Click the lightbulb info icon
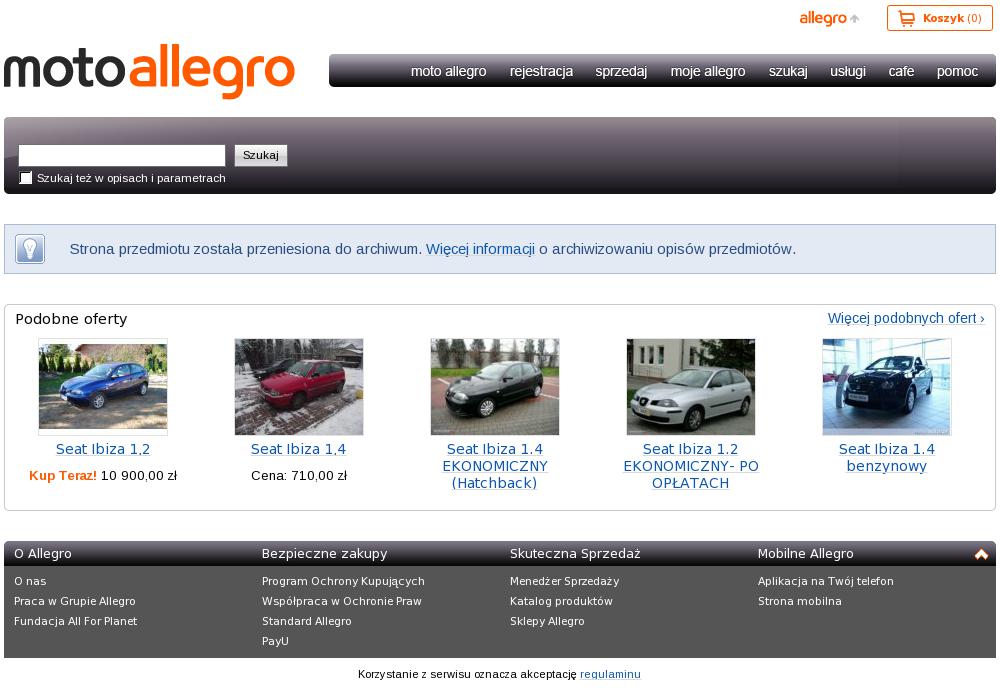This screenshot has width=1000, height=694. [x=30, y=249]
